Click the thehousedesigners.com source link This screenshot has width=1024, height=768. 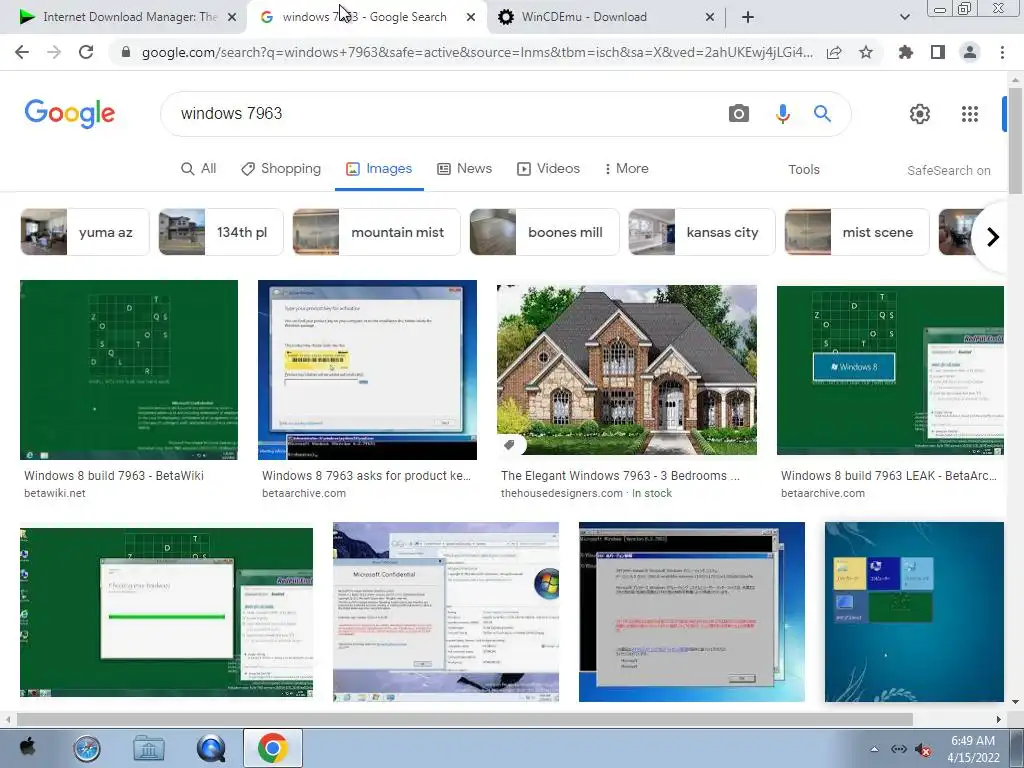562,493
